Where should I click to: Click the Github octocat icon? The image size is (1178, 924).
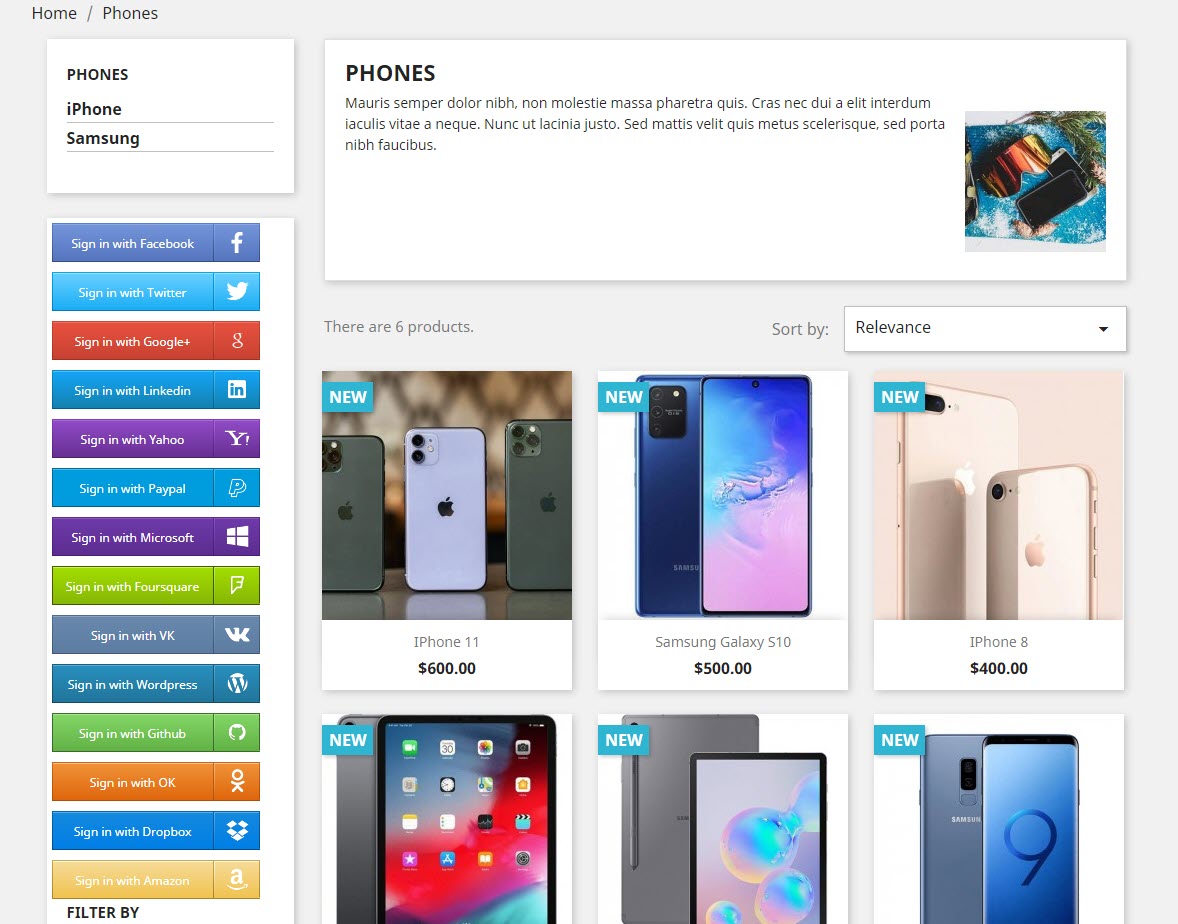(237, 732)
